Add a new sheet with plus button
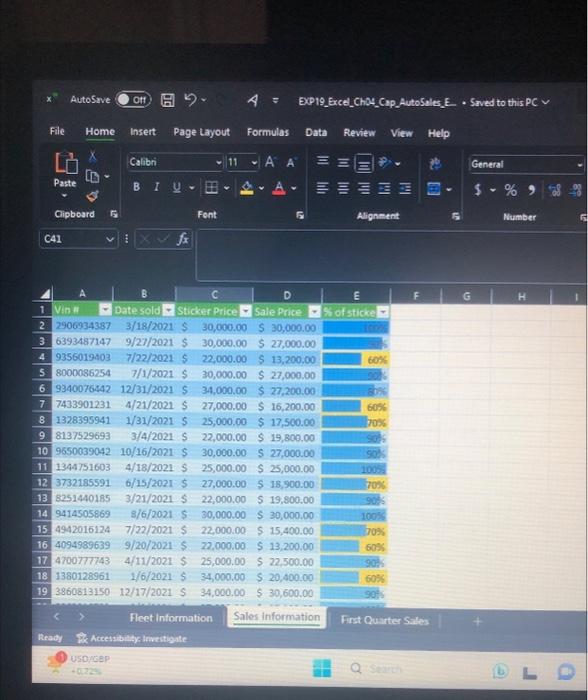Image resolution: width=588 pixels, height=700 pixels. 478,621
